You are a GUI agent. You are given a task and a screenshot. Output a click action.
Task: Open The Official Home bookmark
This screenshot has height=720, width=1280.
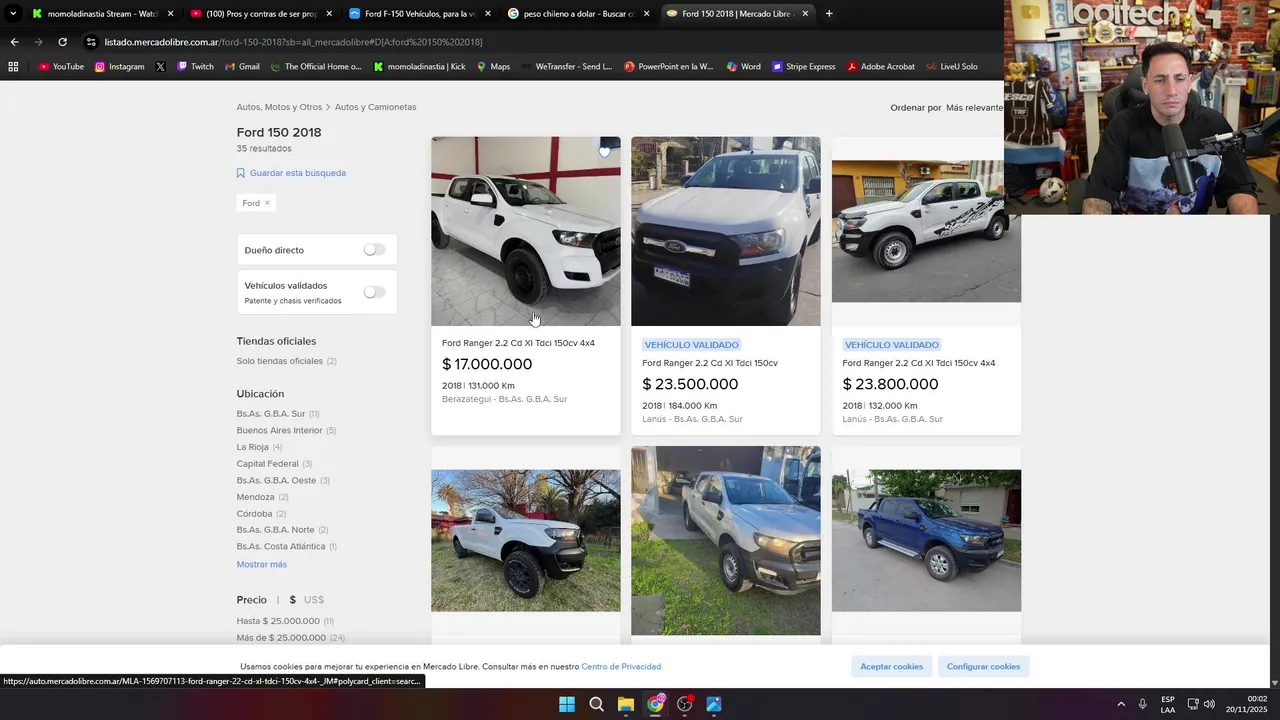316,66
